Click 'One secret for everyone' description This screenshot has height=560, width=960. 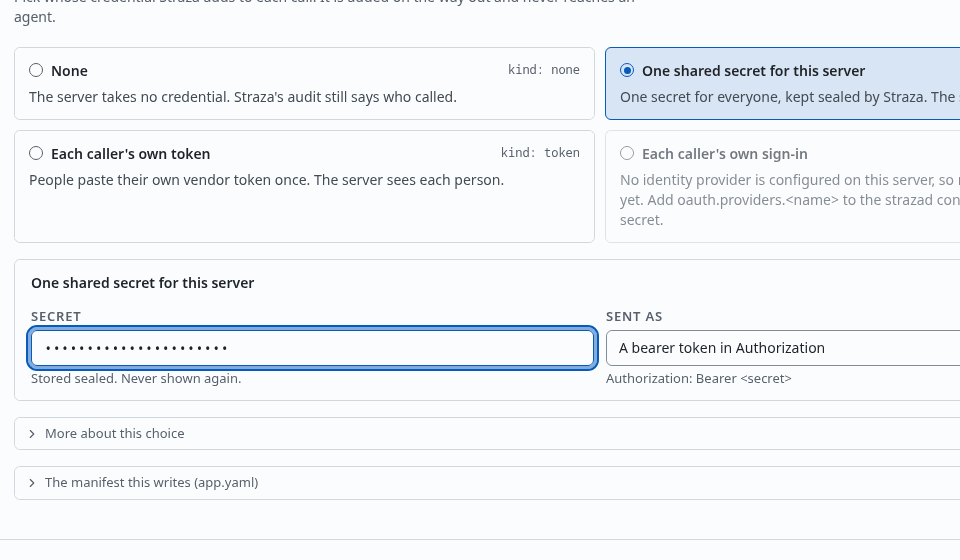[790, 97]
